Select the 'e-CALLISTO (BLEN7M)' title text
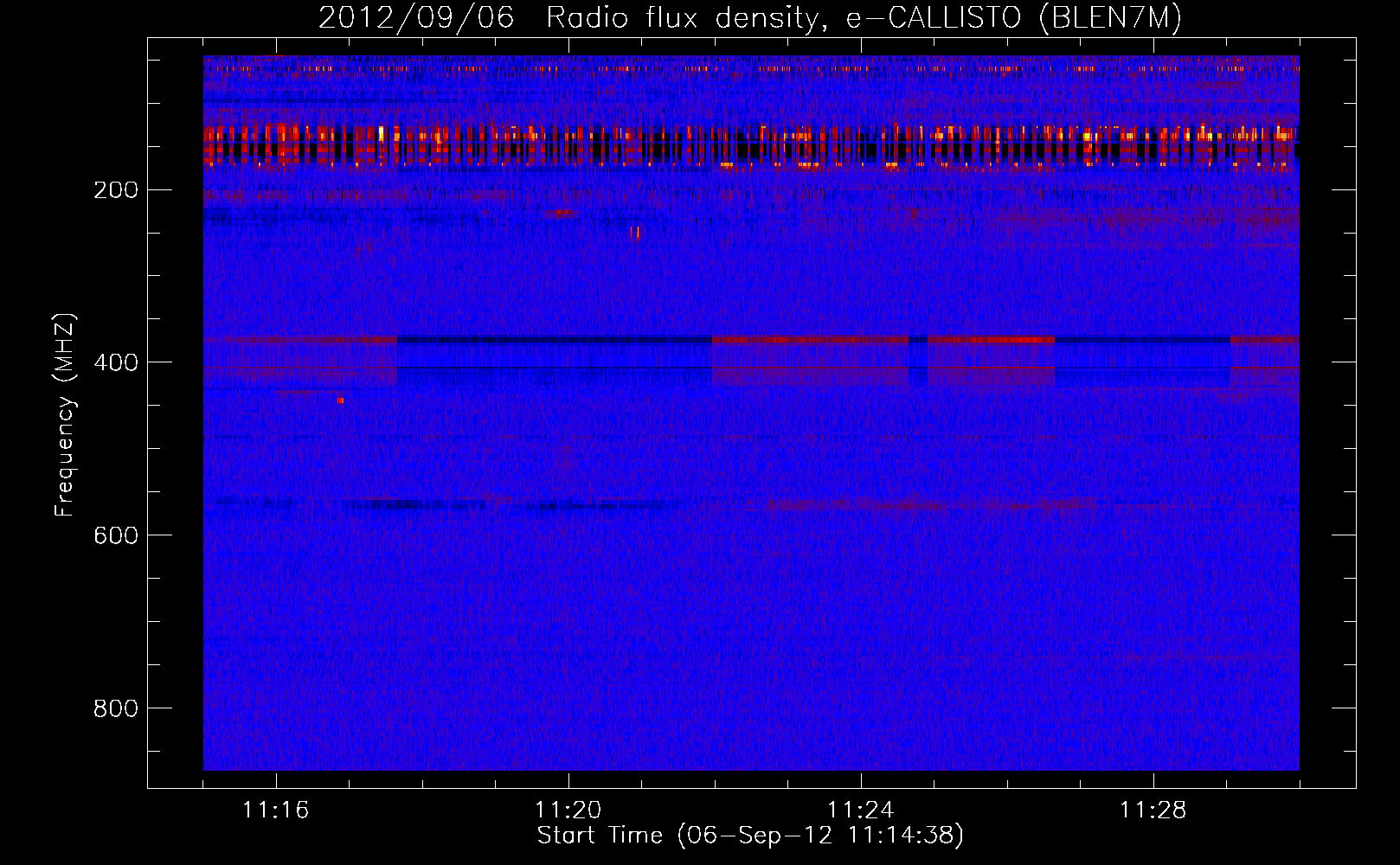This screenshot has height=865, width=1400. click(x=1013, y=18)
